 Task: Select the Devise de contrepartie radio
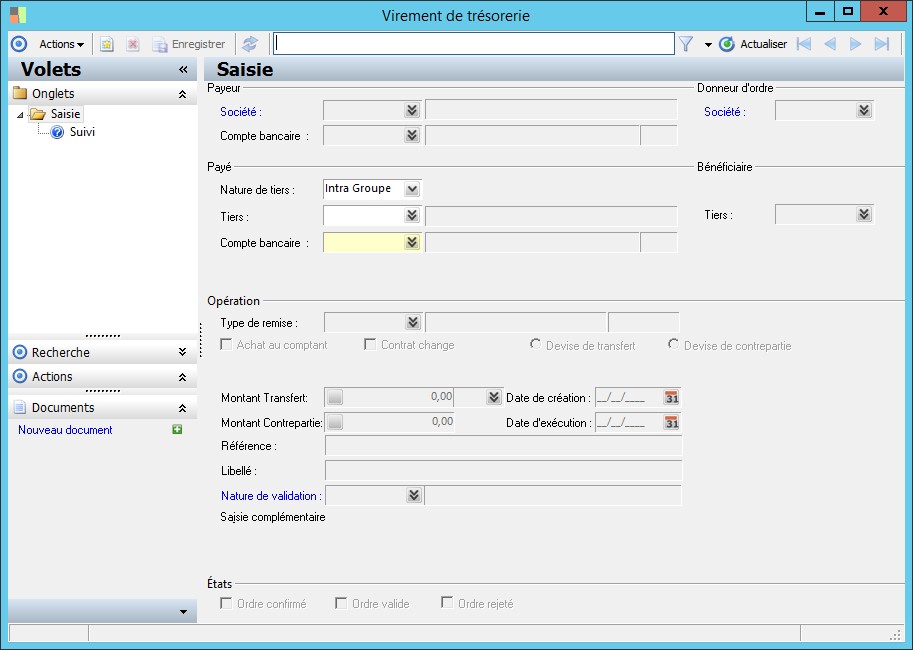click(673, 344)
